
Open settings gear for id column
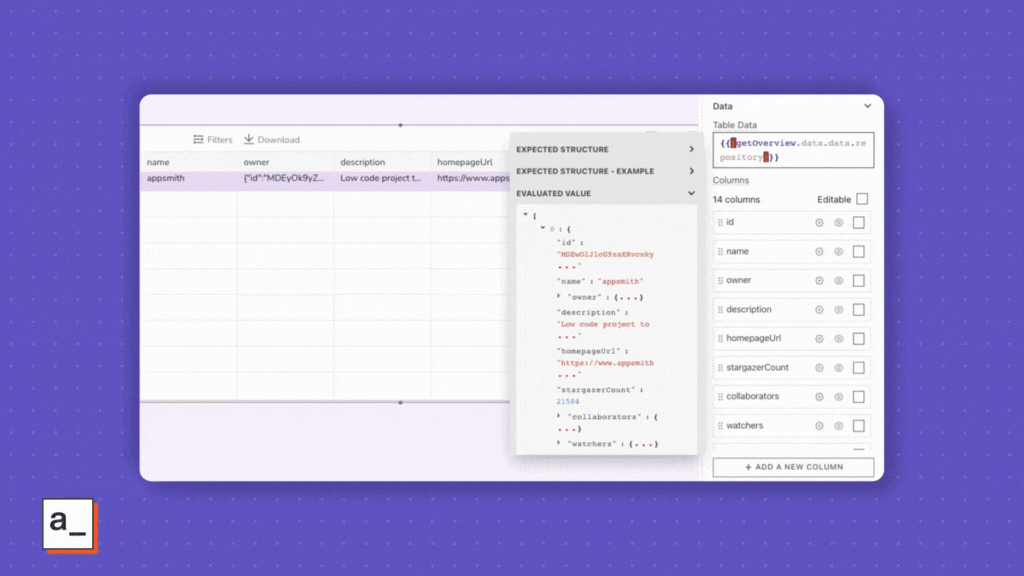pyautogui.click(x=819, y=223)
